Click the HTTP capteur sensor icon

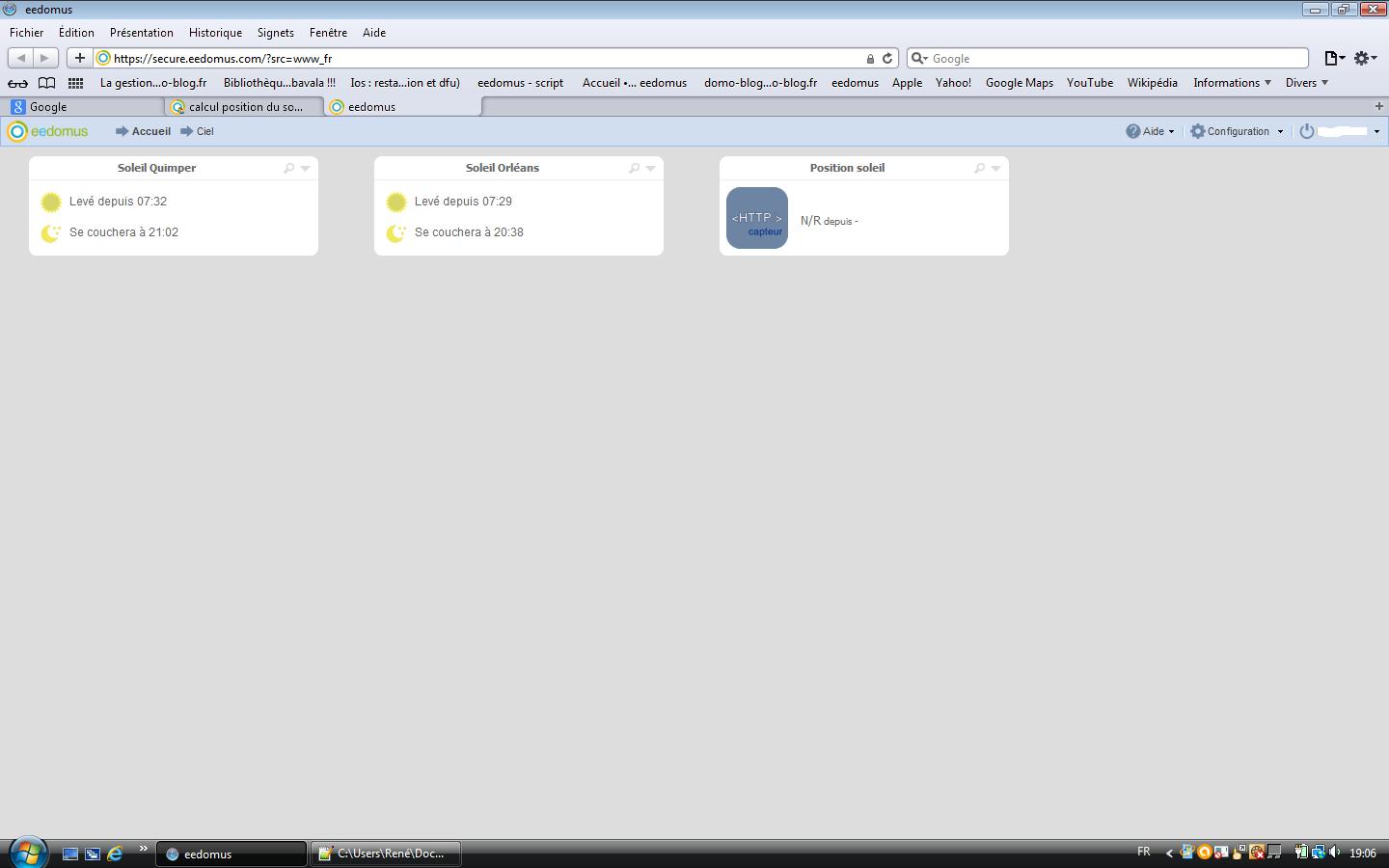click(x=756, y=218)
